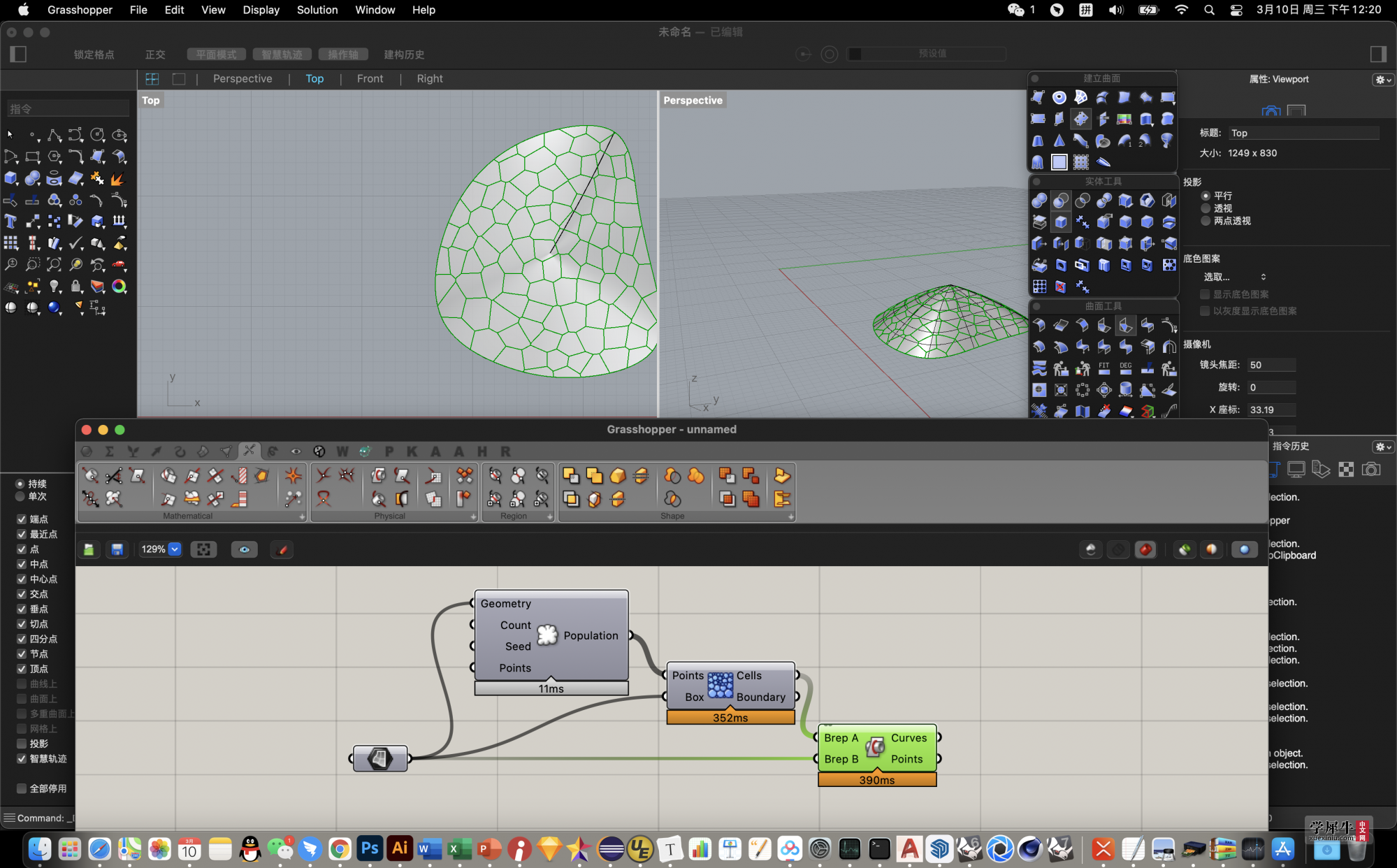Open the Solution menu in the menu bar
Screen dimensions: 1397x868
point(317,10)
